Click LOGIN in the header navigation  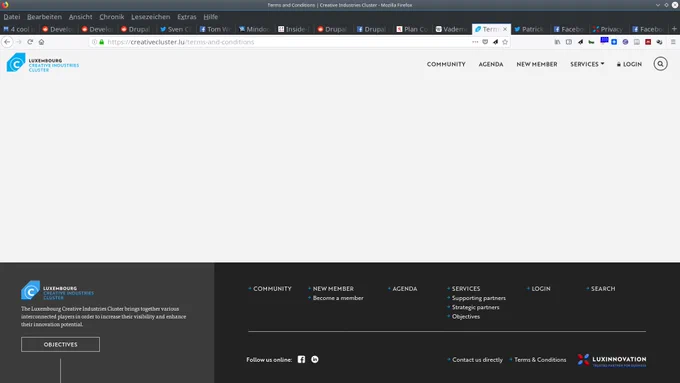[x=629, y=64]
